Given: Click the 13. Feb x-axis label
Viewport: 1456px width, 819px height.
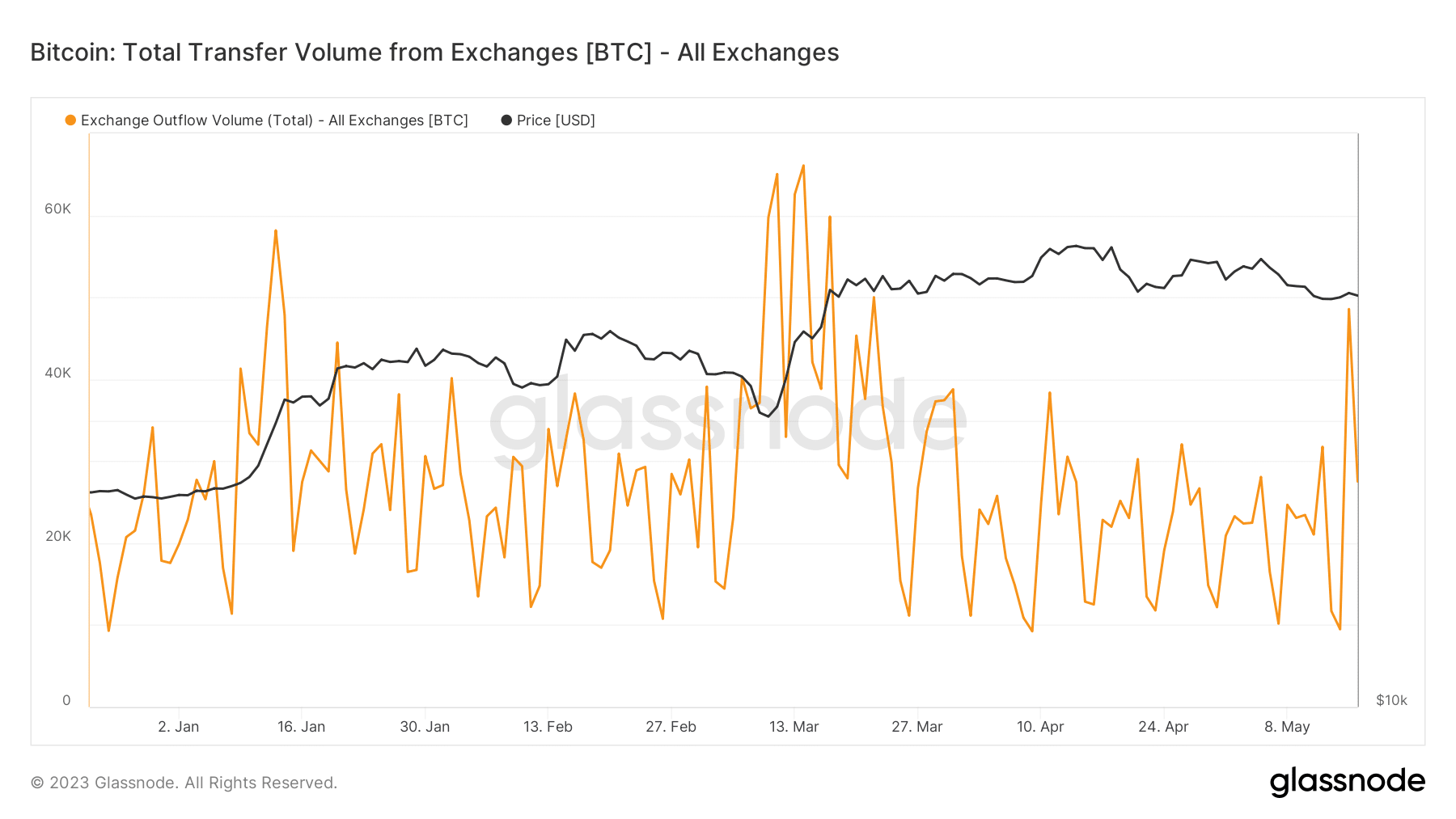Looking at the screenshot, I should [x=548, y=727].
